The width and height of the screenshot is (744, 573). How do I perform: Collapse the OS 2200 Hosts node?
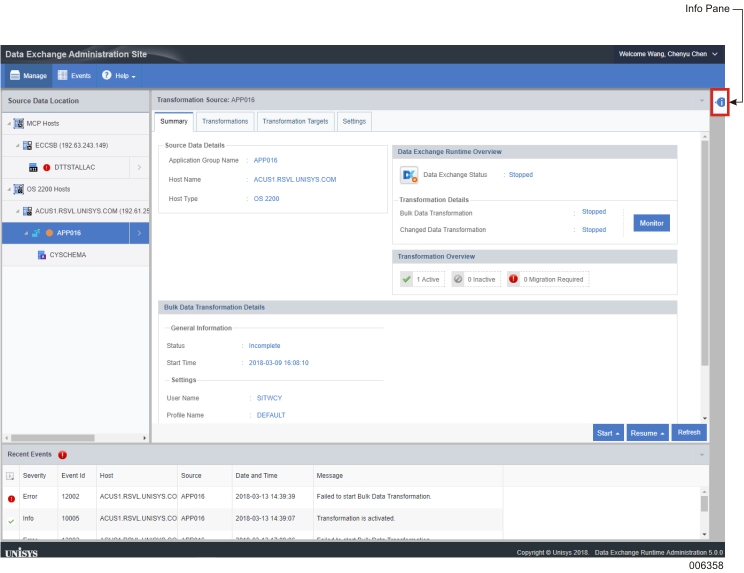coord(8,190)
